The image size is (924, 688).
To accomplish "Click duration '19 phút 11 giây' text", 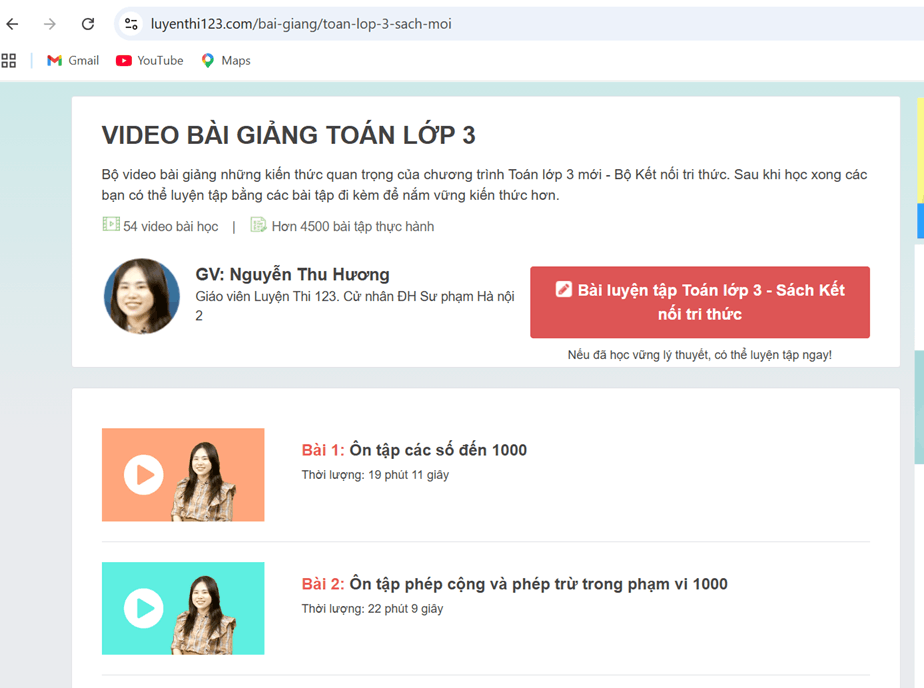I will coord(408,475).
